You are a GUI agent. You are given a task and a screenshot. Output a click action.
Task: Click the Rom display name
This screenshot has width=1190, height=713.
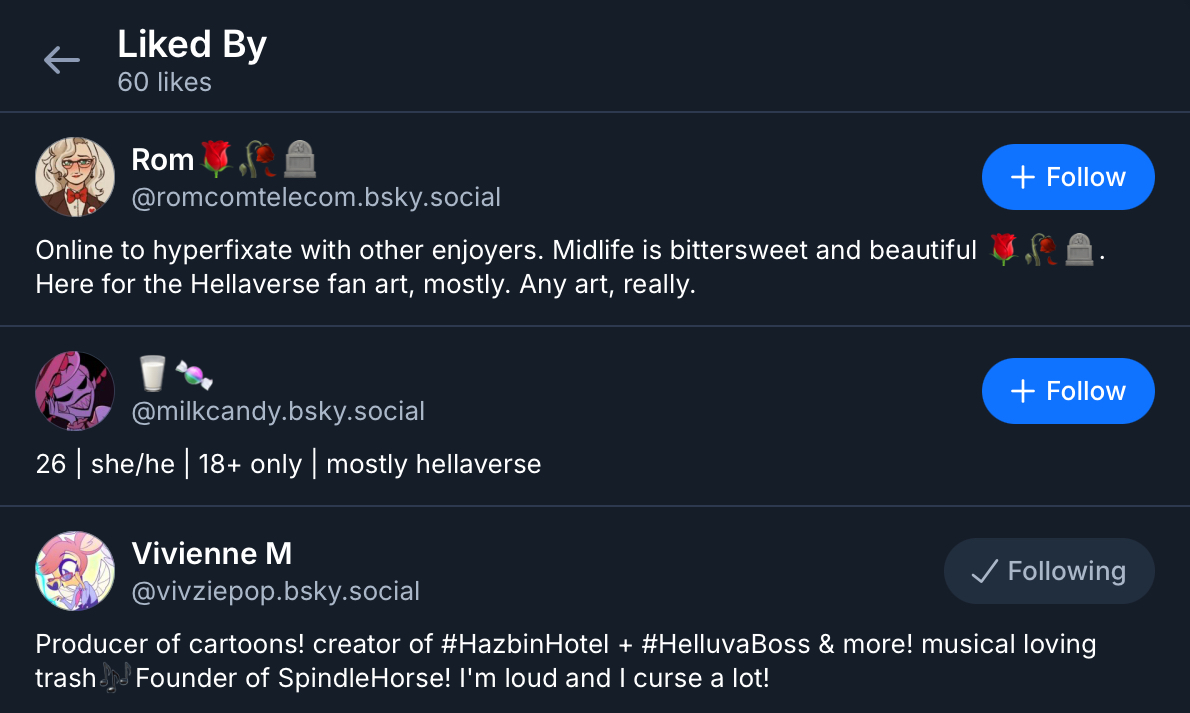pos(163,159)
